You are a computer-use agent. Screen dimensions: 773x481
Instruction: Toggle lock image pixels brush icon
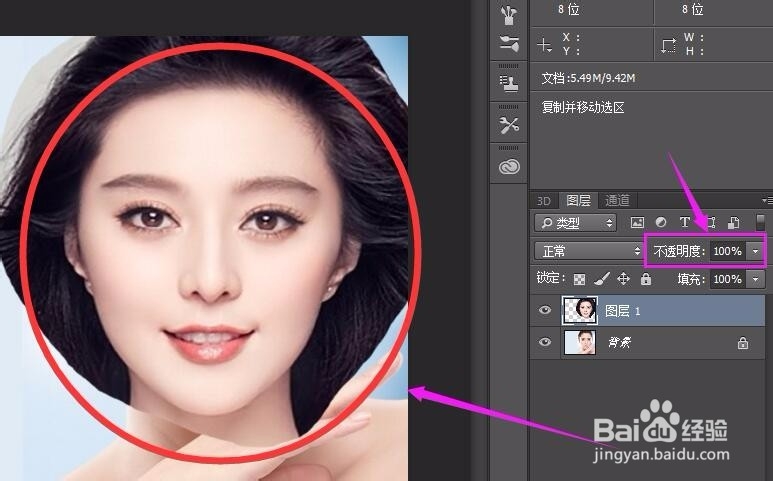coord(601,279)
